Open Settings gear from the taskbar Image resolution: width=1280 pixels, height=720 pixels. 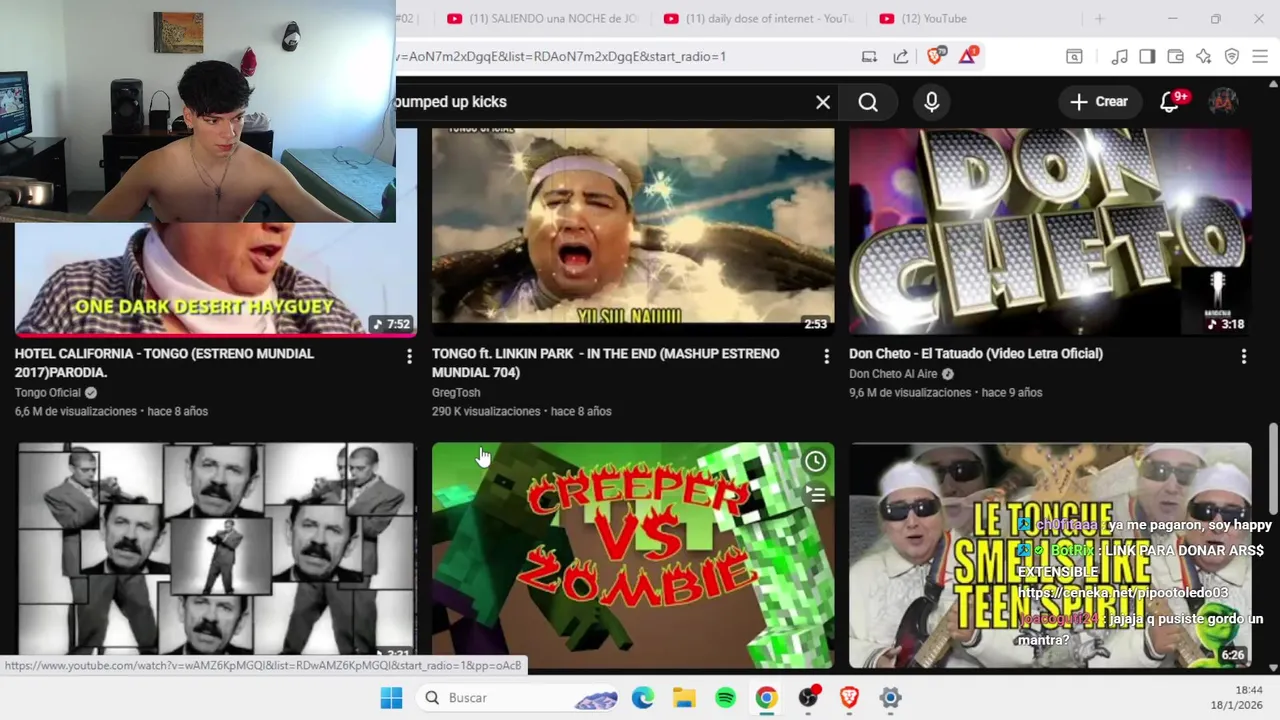890,698
